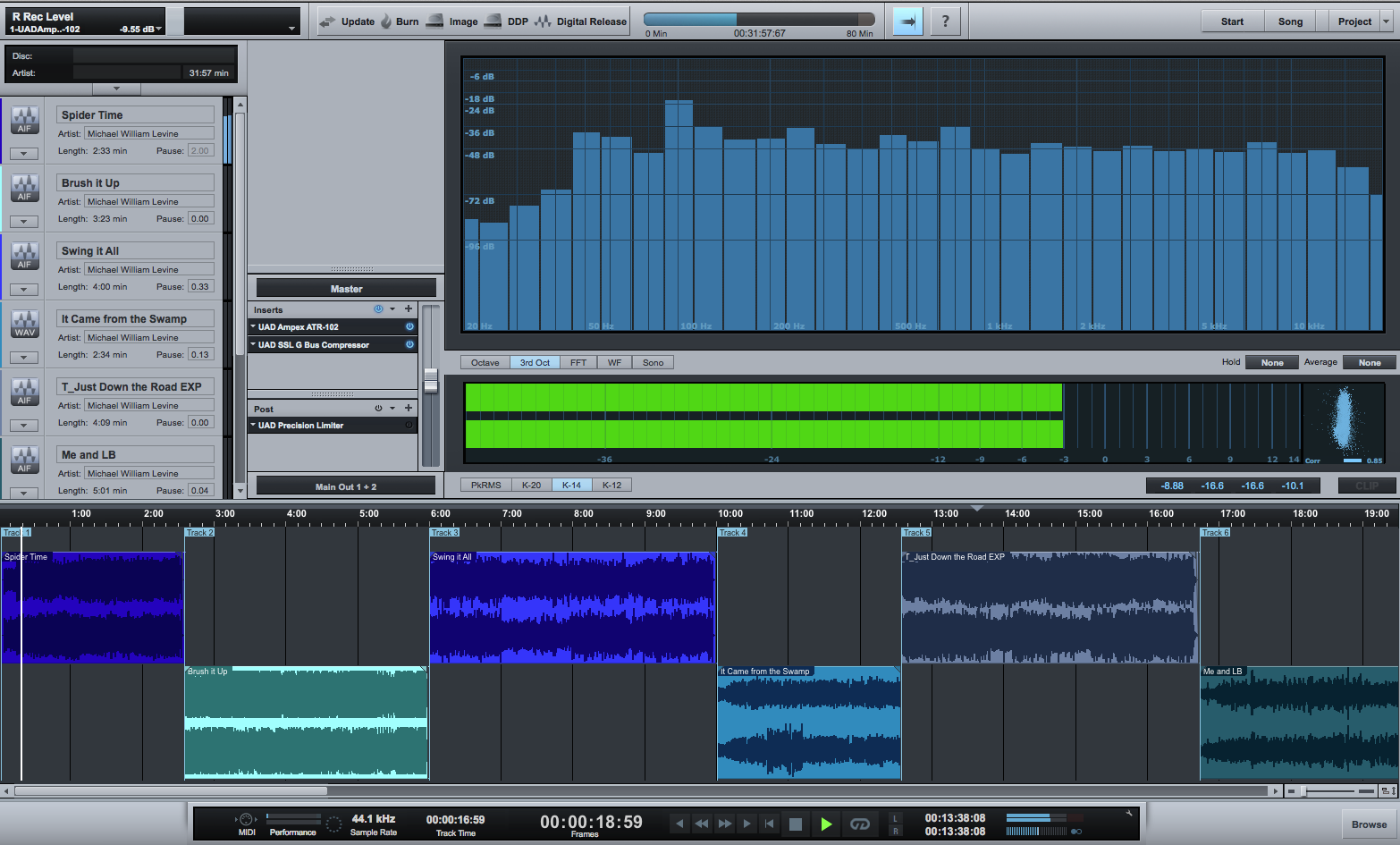The height and width of the screenshot is (845, 1400).
Task: Click the Master volume fader handle
Action: (431, 380)
